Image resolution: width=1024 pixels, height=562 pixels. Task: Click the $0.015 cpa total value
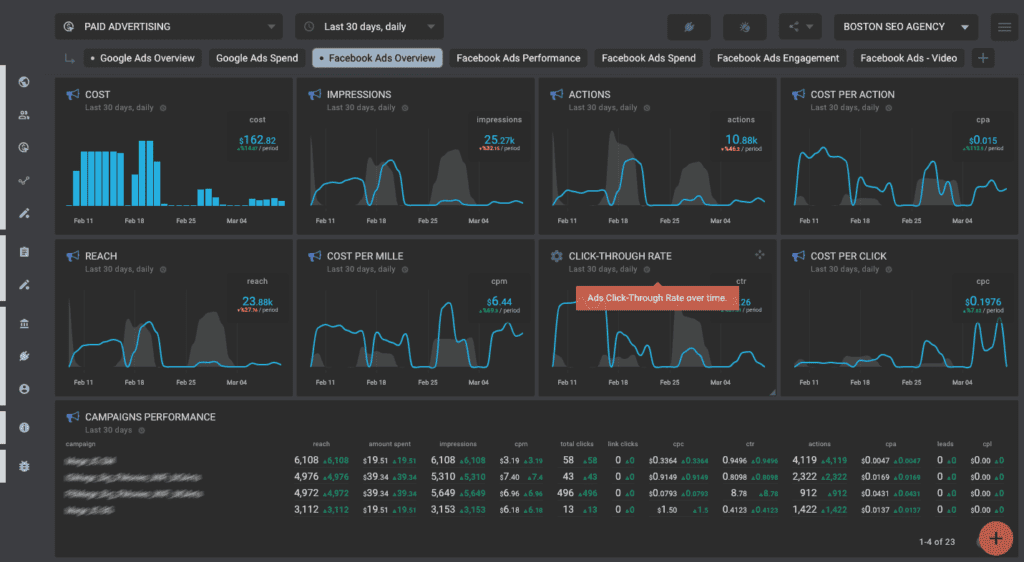point(983,140)
